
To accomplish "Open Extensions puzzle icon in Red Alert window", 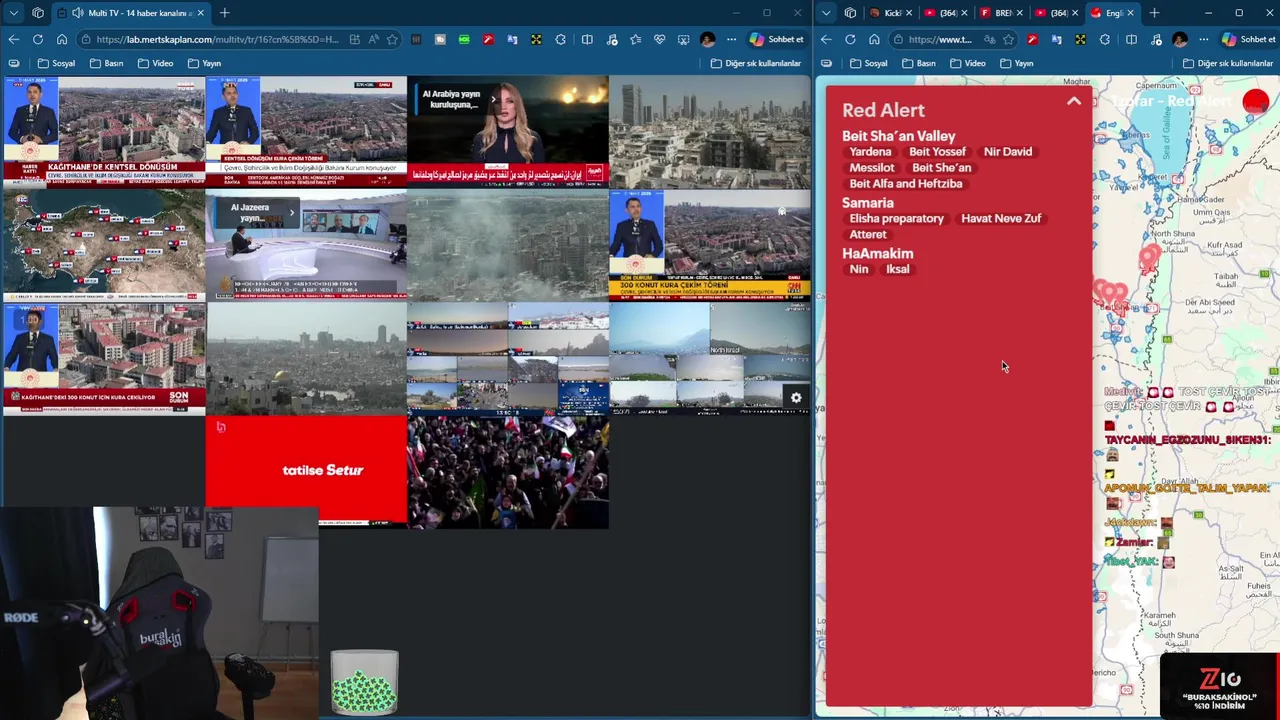I will click(x=1104, y=39).
